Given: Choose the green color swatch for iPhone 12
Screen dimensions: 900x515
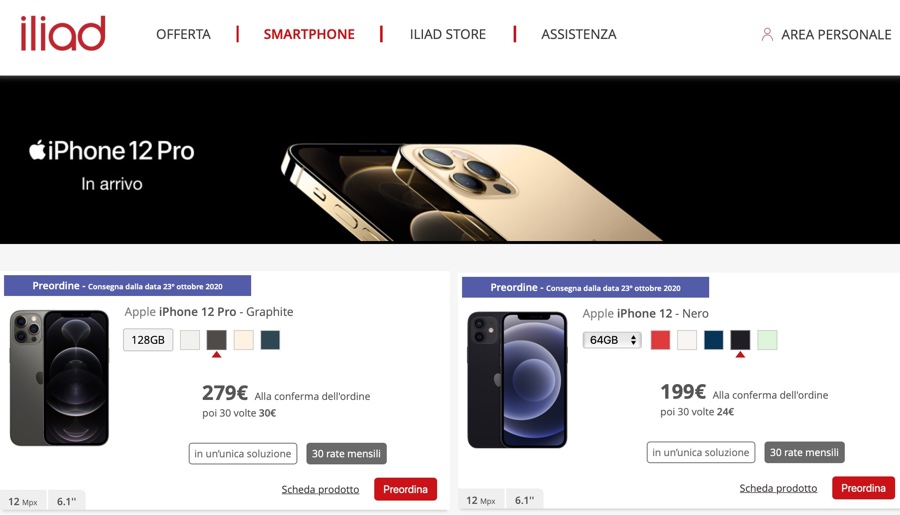Looking at the screenshot, I should (767, 340).
